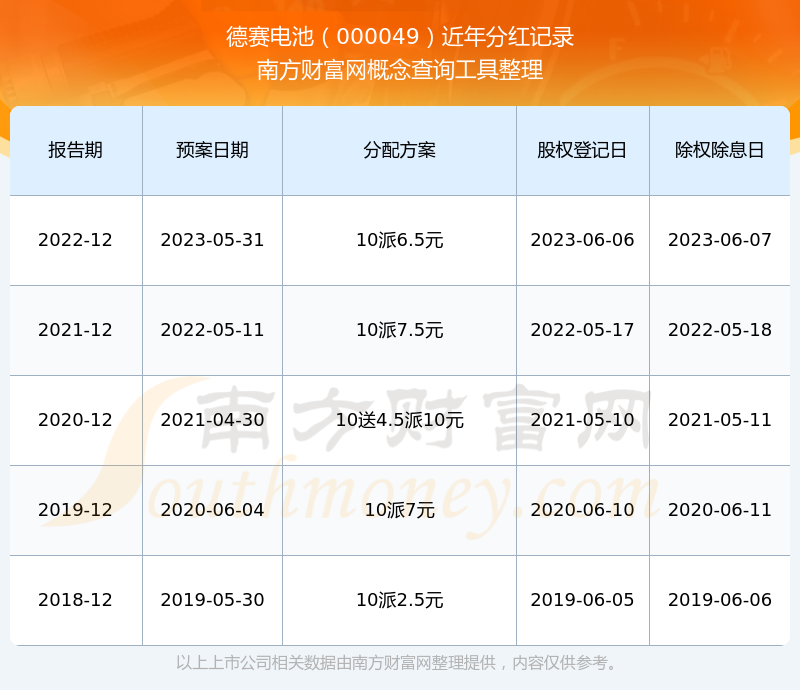Click proposal date 2020-06-04
The image size is (800, 690).
point(212,510)
